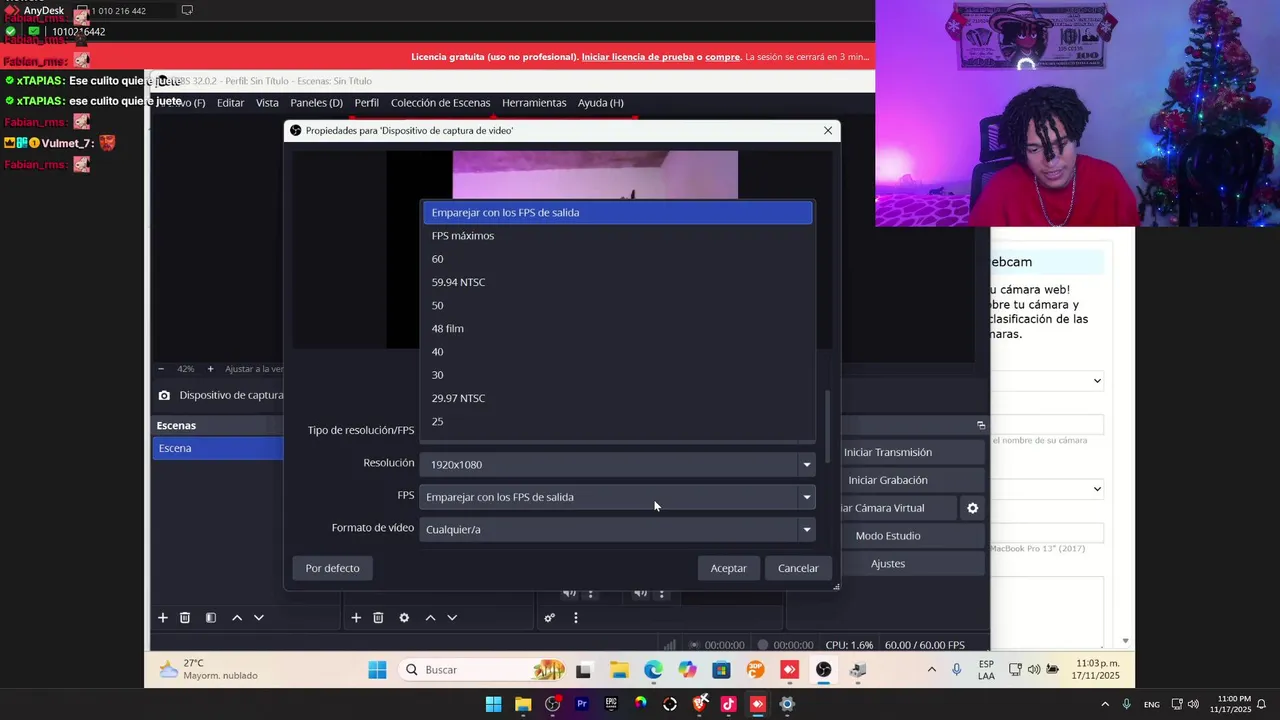Open AnyDesk icon on remote taskbar

[x=789, y=670]
